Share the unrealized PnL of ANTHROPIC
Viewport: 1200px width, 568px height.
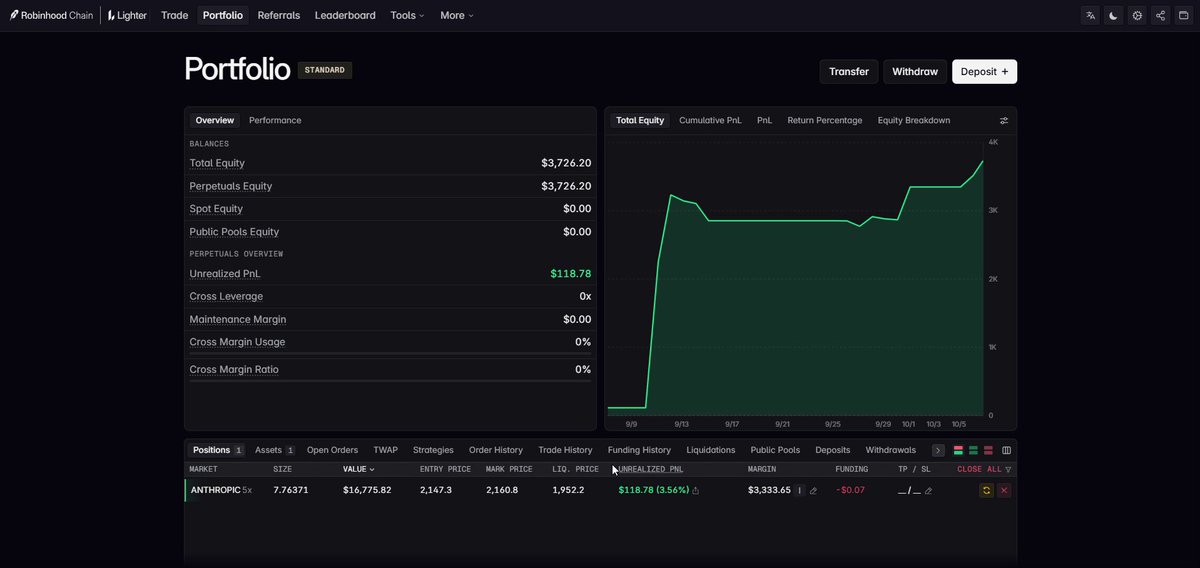(696, 491)
